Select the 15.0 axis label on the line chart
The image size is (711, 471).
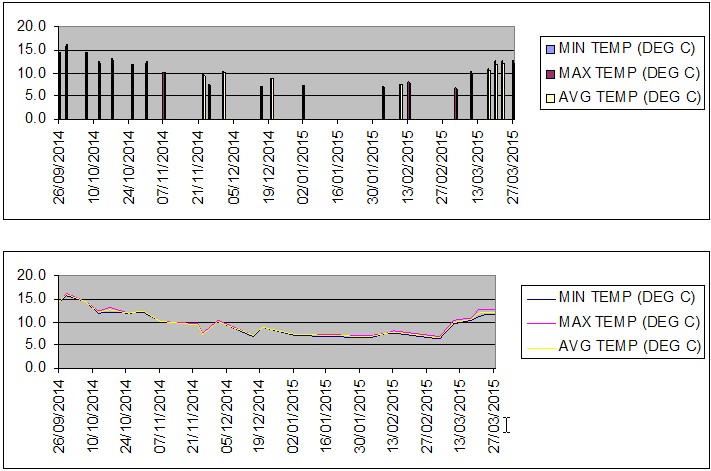pyautogui.click(x=32, y=299)
